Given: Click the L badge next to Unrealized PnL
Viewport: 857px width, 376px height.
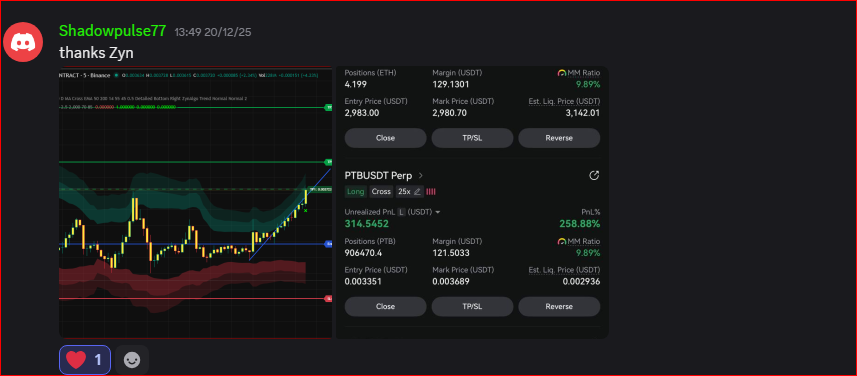Looking at the screenshot, I should [x=401, y=212].
